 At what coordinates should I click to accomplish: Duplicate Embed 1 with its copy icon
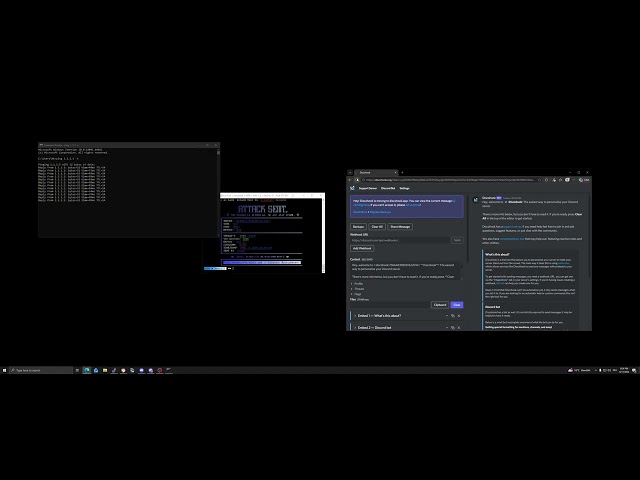453,316
